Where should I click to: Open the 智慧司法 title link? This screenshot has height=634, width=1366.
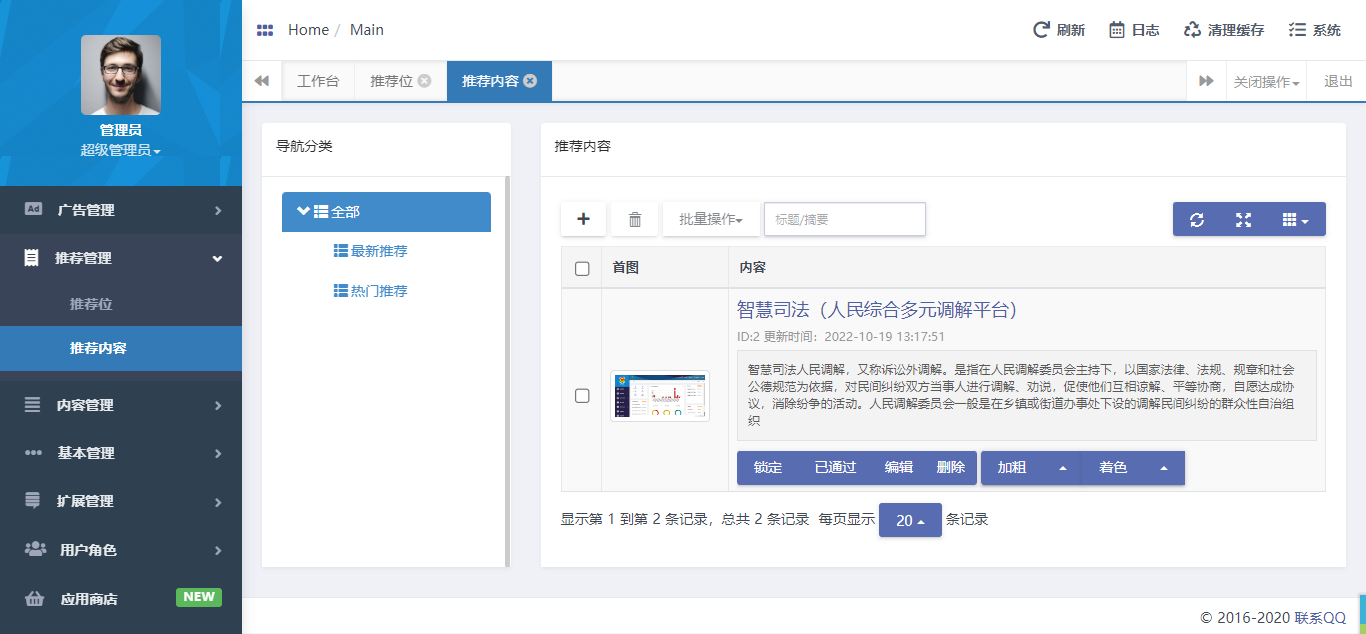click(x=877, y=309)
